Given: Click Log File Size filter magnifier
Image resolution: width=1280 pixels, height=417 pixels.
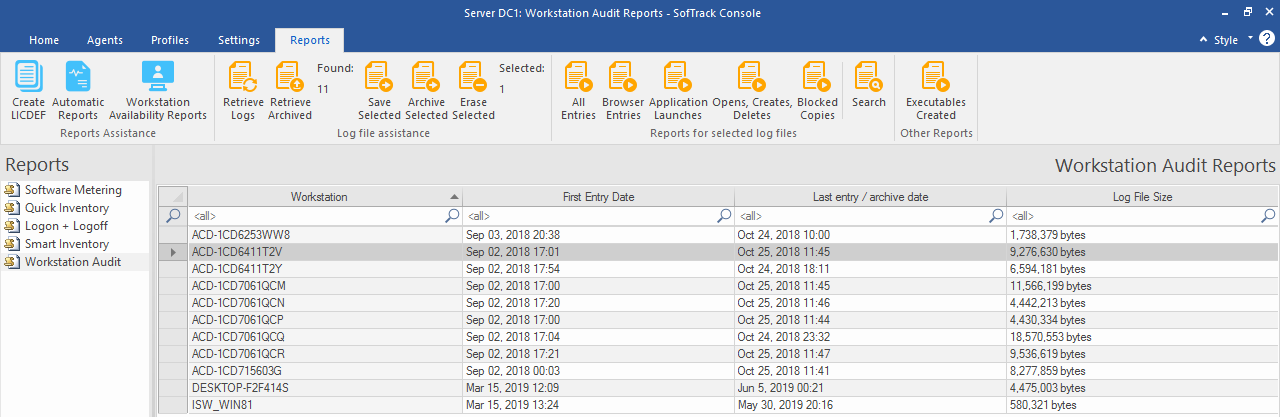Looking at the screenshot, I should click(x=1268, y=215).
